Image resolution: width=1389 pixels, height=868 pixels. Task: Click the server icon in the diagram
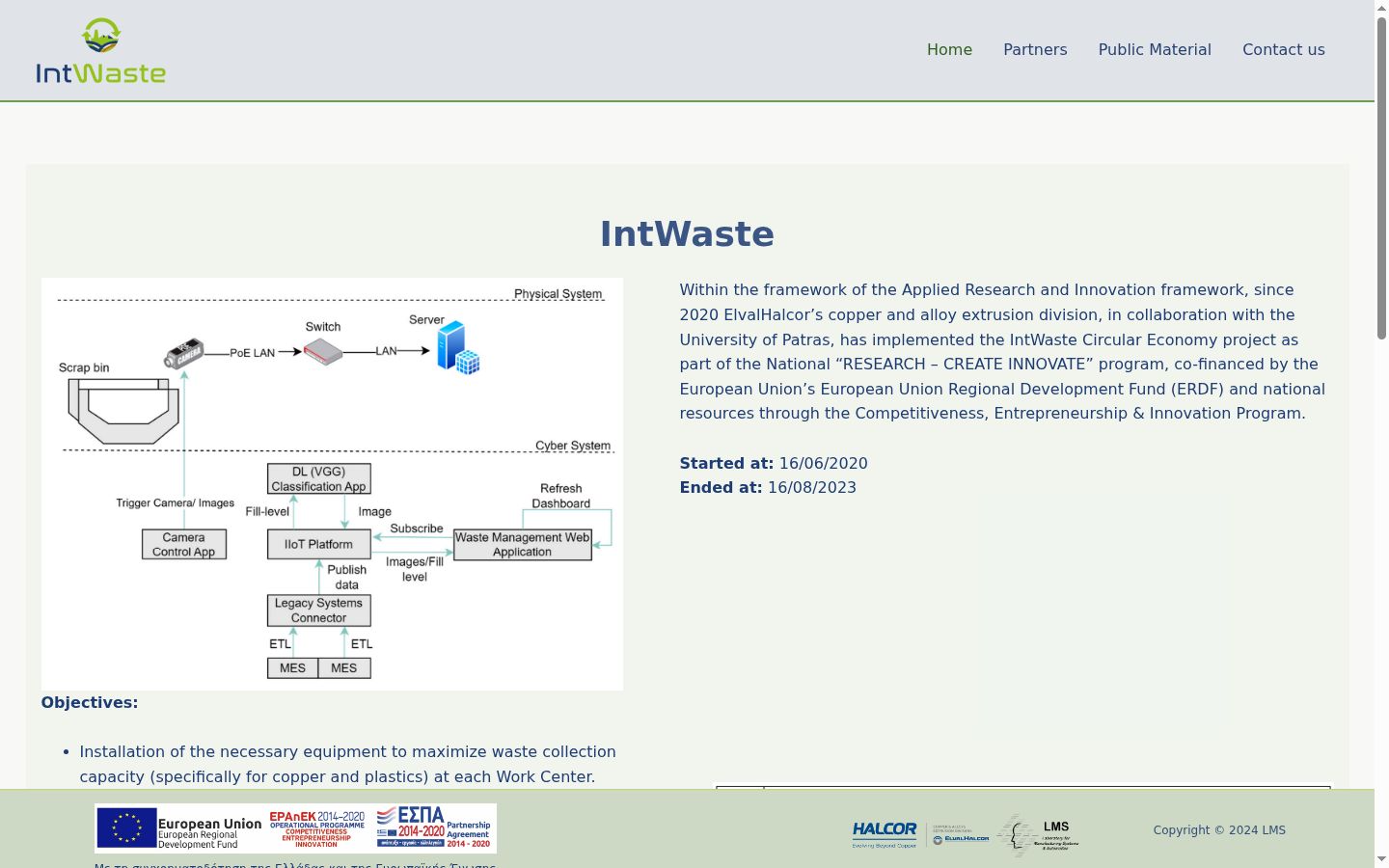(x=458, y=348)
